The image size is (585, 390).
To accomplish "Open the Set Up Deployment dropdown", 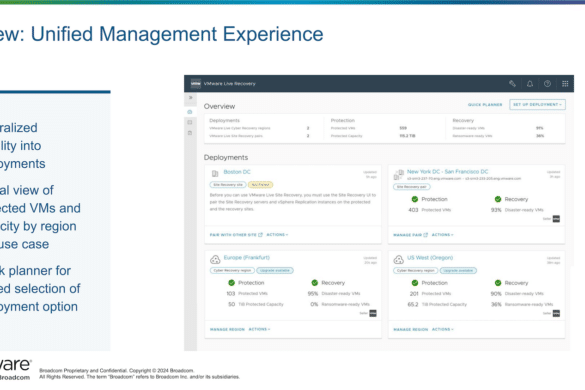I will 537,104.
